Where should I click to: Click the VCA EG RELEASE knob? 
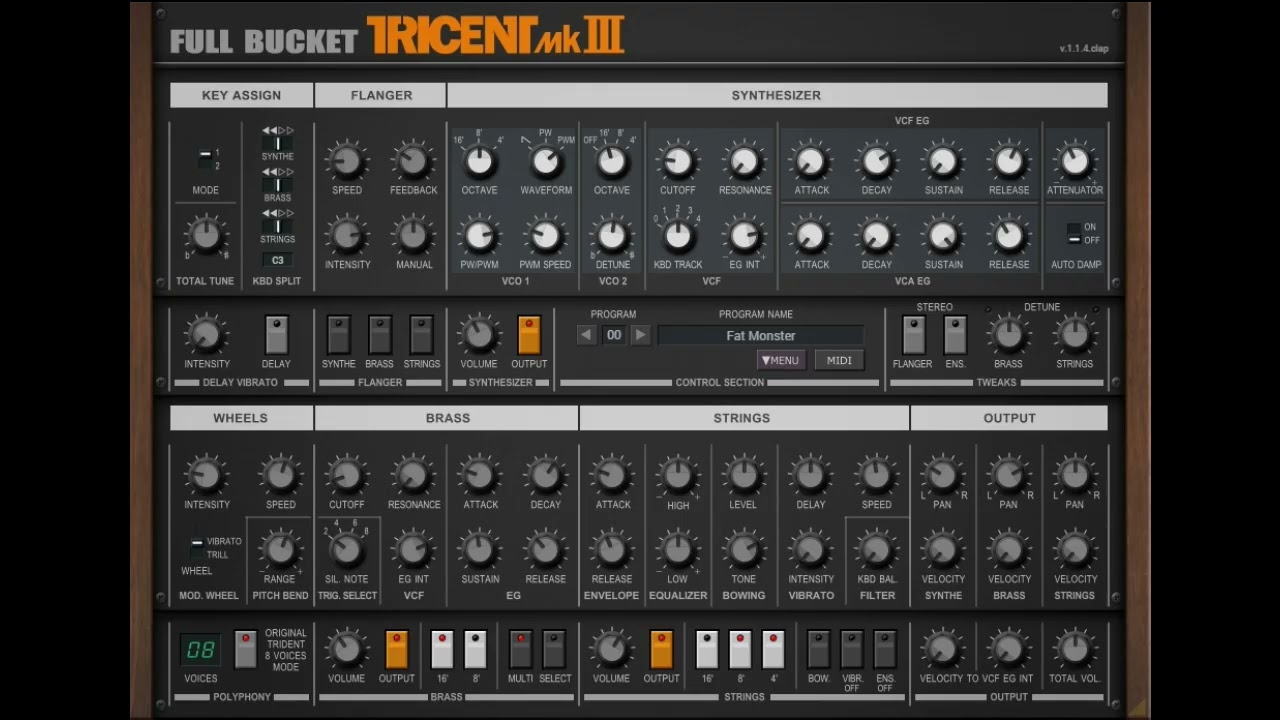[1009, 236]
